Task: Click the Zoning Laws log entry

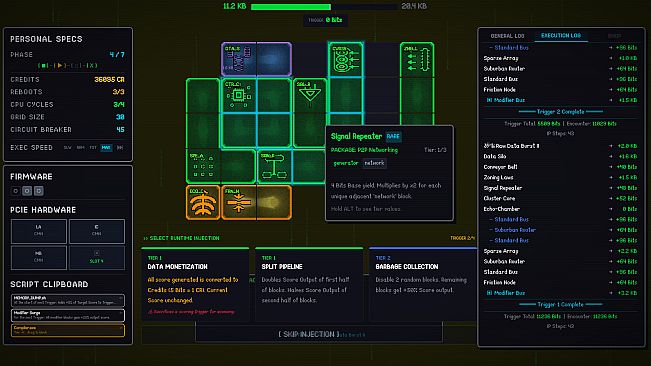Action: [560, 177]
